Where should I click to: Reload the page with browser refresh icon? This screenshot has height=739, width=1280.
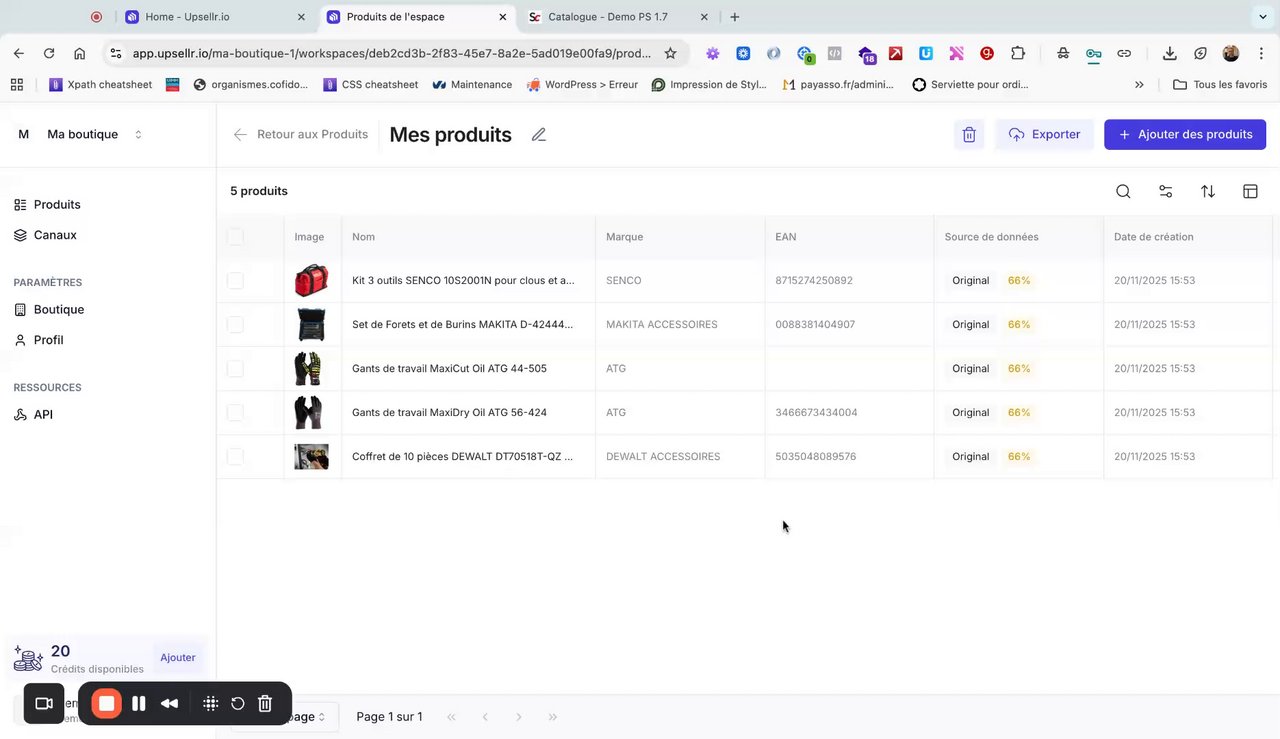pos(49,53)
